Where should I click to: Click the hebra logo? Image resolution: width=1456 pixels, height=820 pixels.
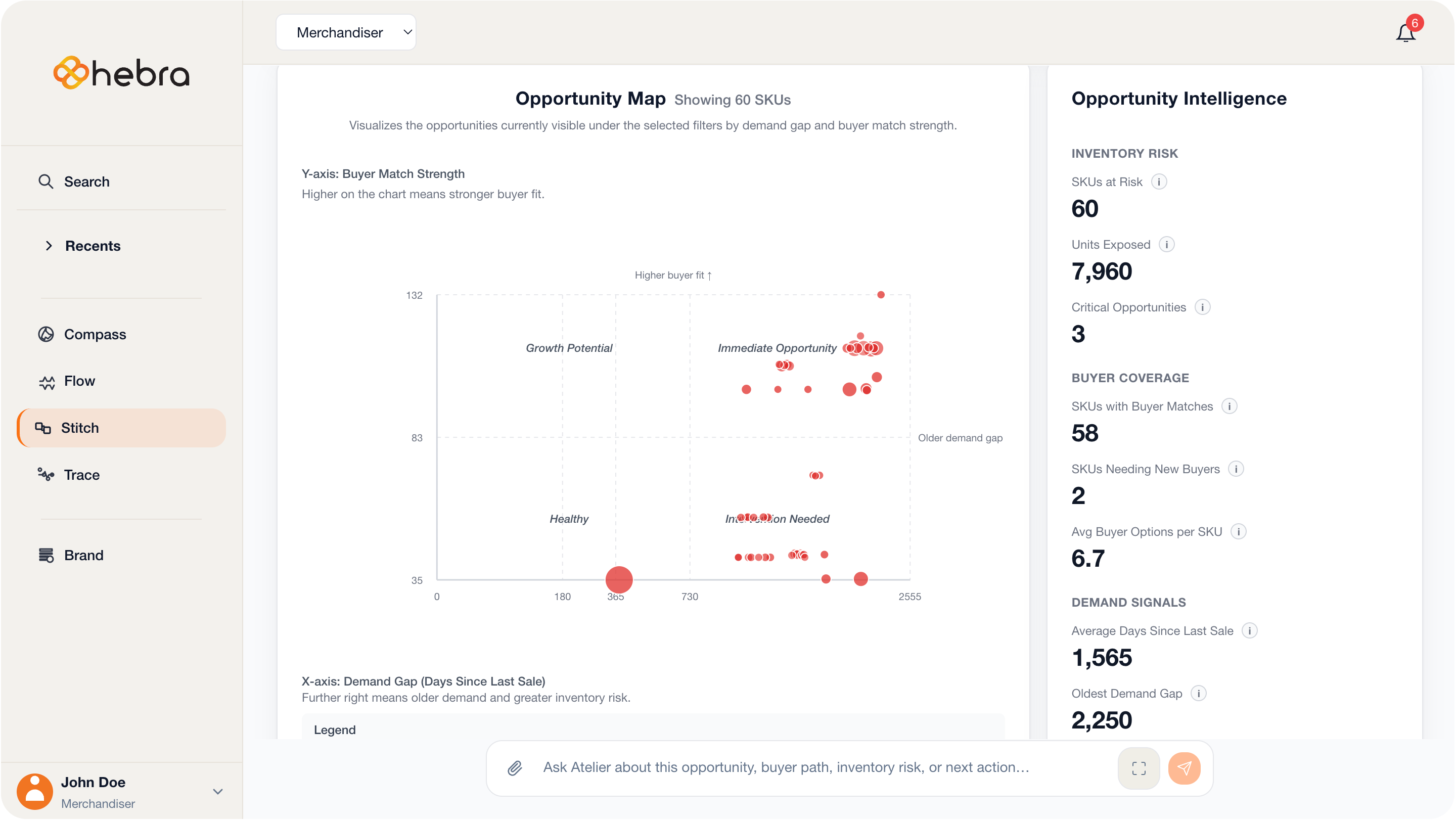pyautogui.click(x=121, y=72)
